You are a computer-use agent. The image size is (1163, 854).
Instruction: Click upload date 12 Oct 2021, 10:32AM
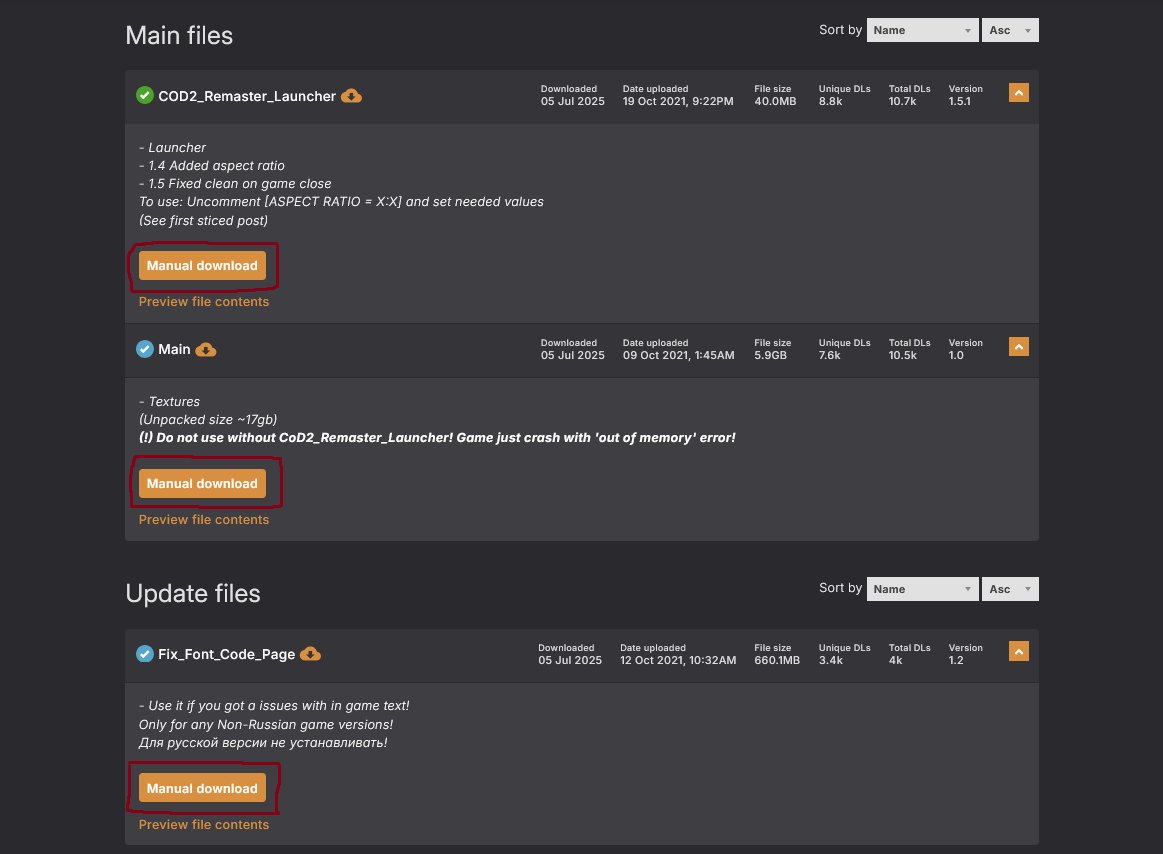[x=678, y=660]
